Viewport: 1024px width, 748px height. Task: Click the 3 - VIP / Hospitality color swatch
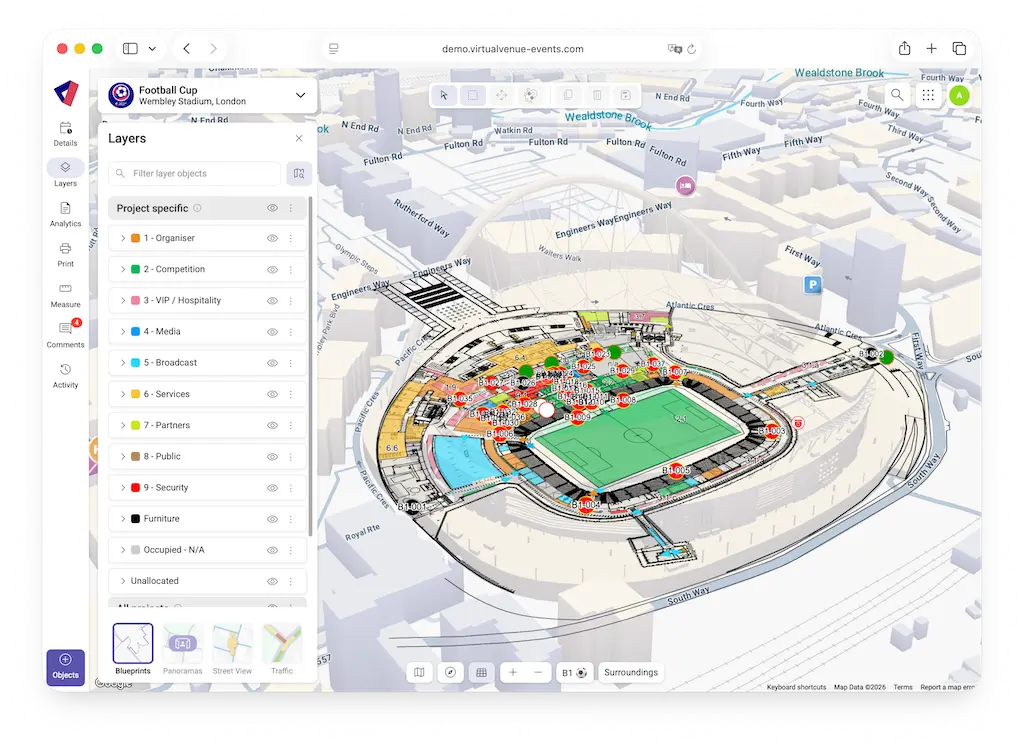(x=135, y=301)
